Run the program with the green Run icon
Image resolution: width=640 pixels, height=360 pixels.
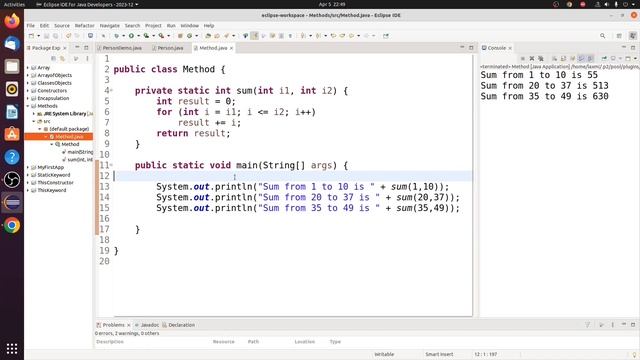click(131, 36)
